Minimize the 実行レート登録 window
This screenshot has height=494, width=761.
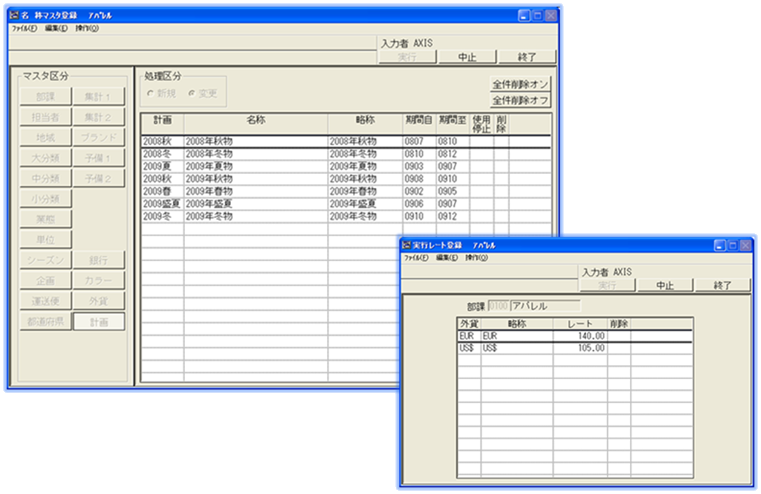coord(719,245)
